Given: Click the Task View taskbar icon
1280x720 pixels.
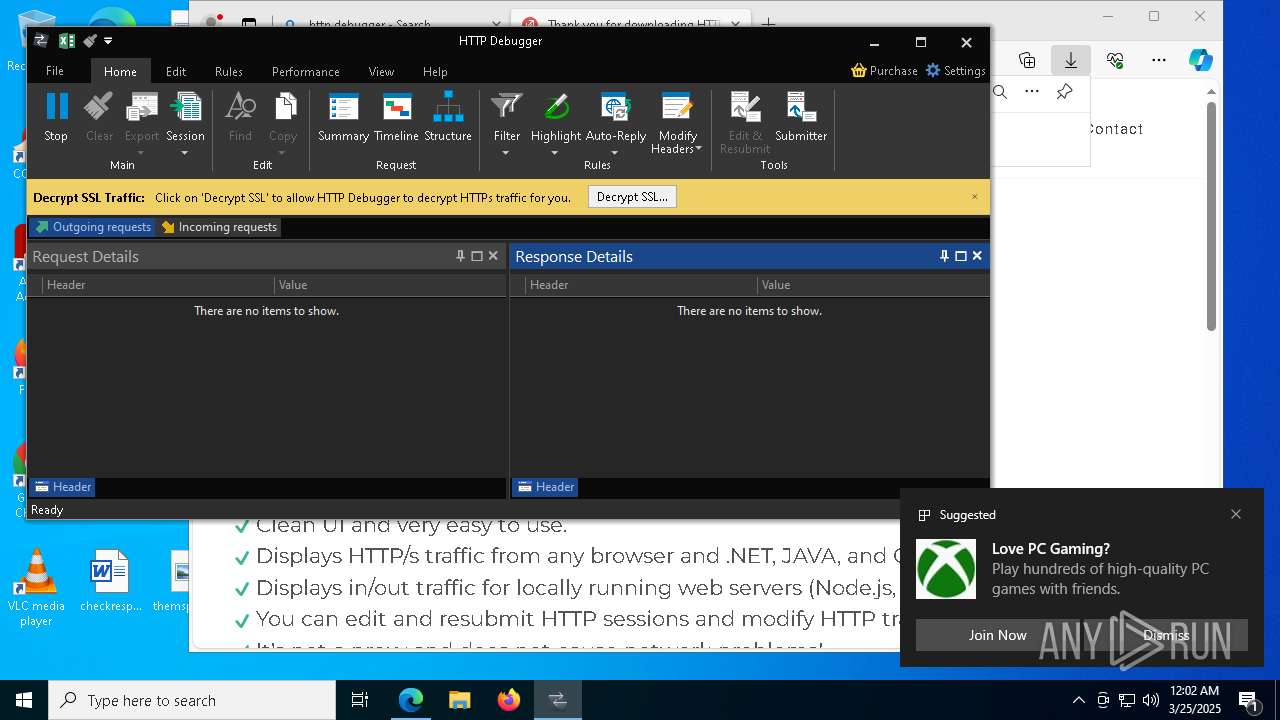Looking at the screenshot, I should coord(360,700).
